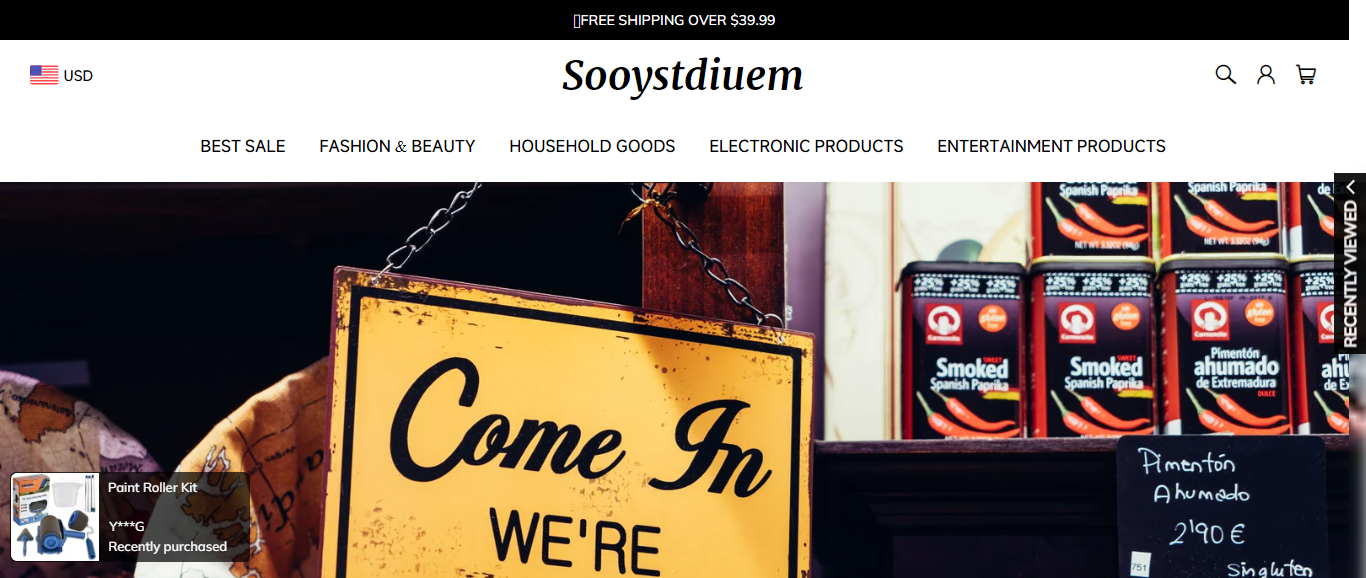The image size is (1366, 578).
Task: Go to the BEST SALE menu
Action: pyautogui.click(x=243, y=146)
